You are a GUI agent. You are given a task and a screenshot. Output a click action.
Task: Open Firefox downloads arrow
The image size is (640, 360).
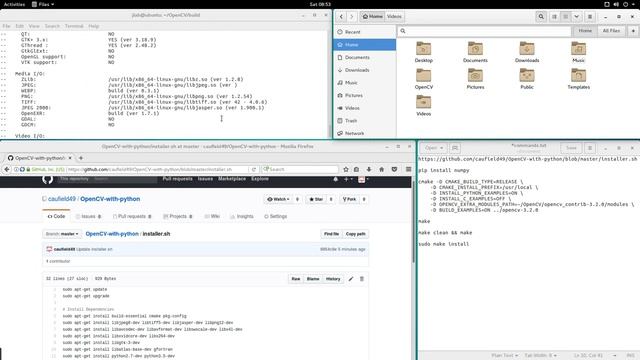click(x=369, y=169)
